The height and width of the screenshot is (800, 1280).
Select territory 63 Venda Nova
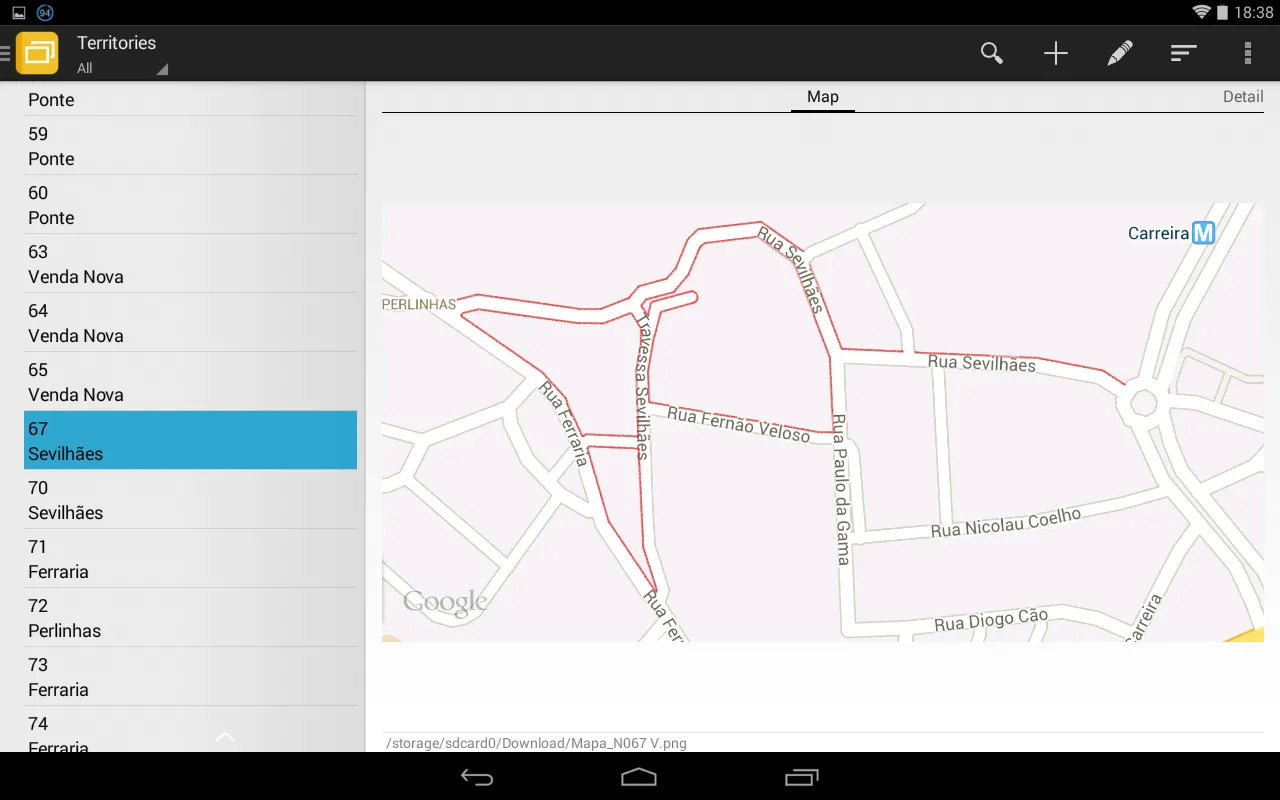pos(190,264)
